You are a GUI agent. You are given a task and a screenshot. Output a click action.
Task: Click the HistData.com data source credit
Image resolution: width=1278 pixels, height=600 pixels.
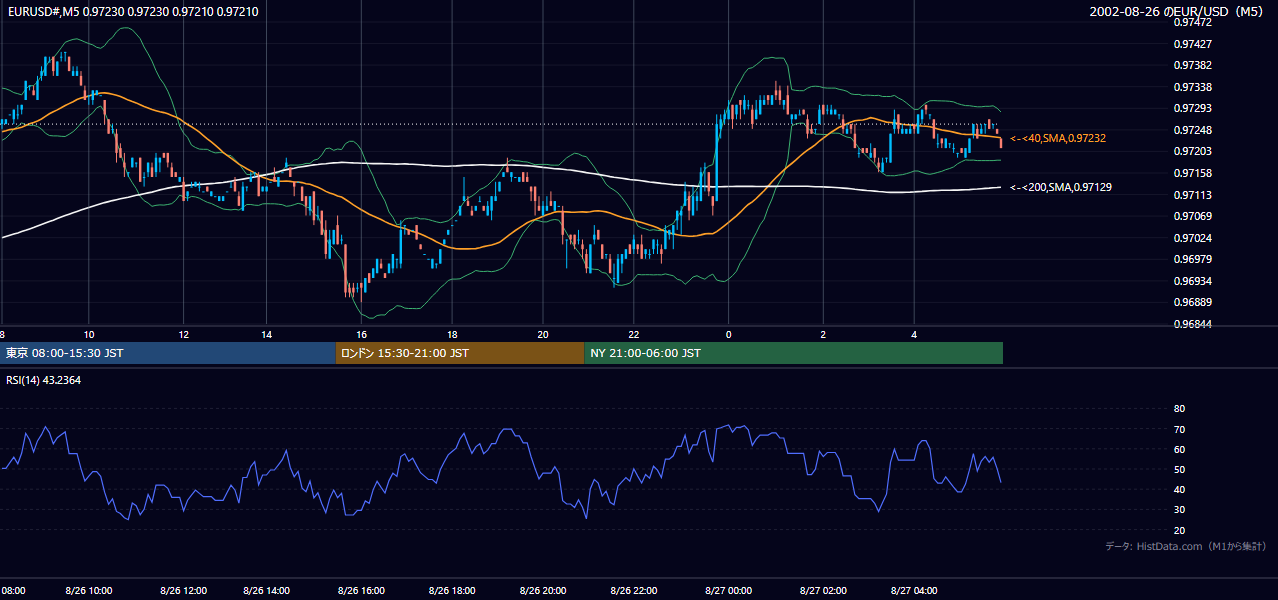[x=1185, y=546]
